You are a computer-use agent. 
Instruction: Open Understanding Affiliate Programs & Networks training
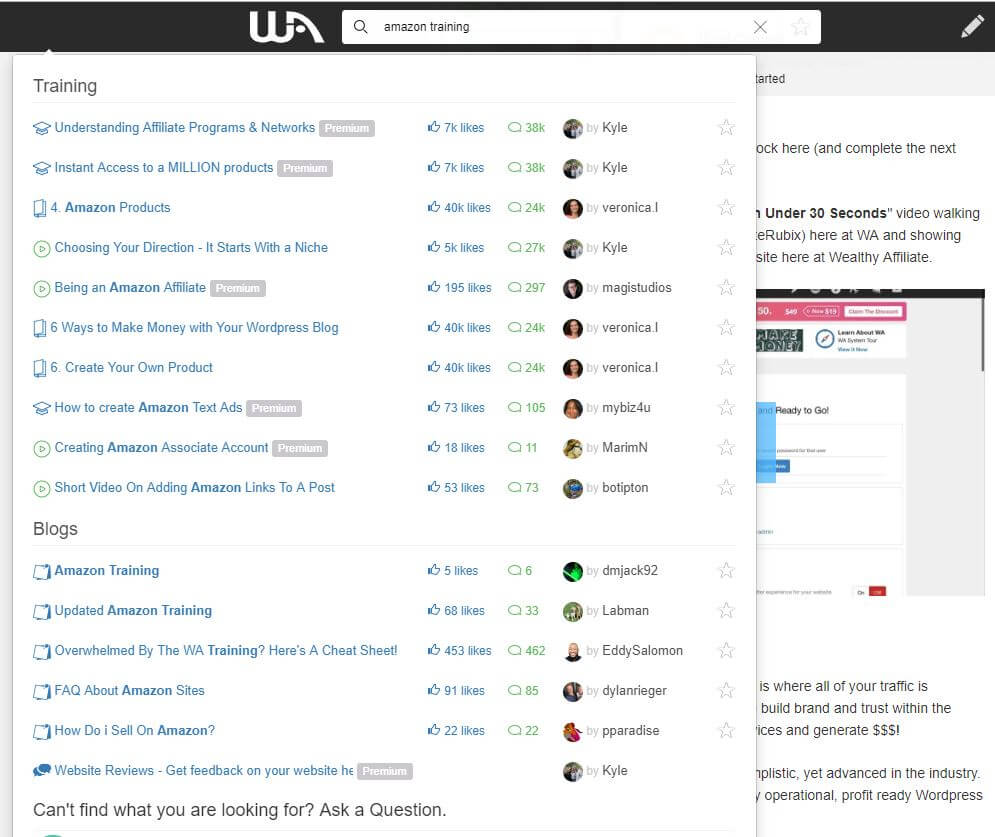[185, 128]
